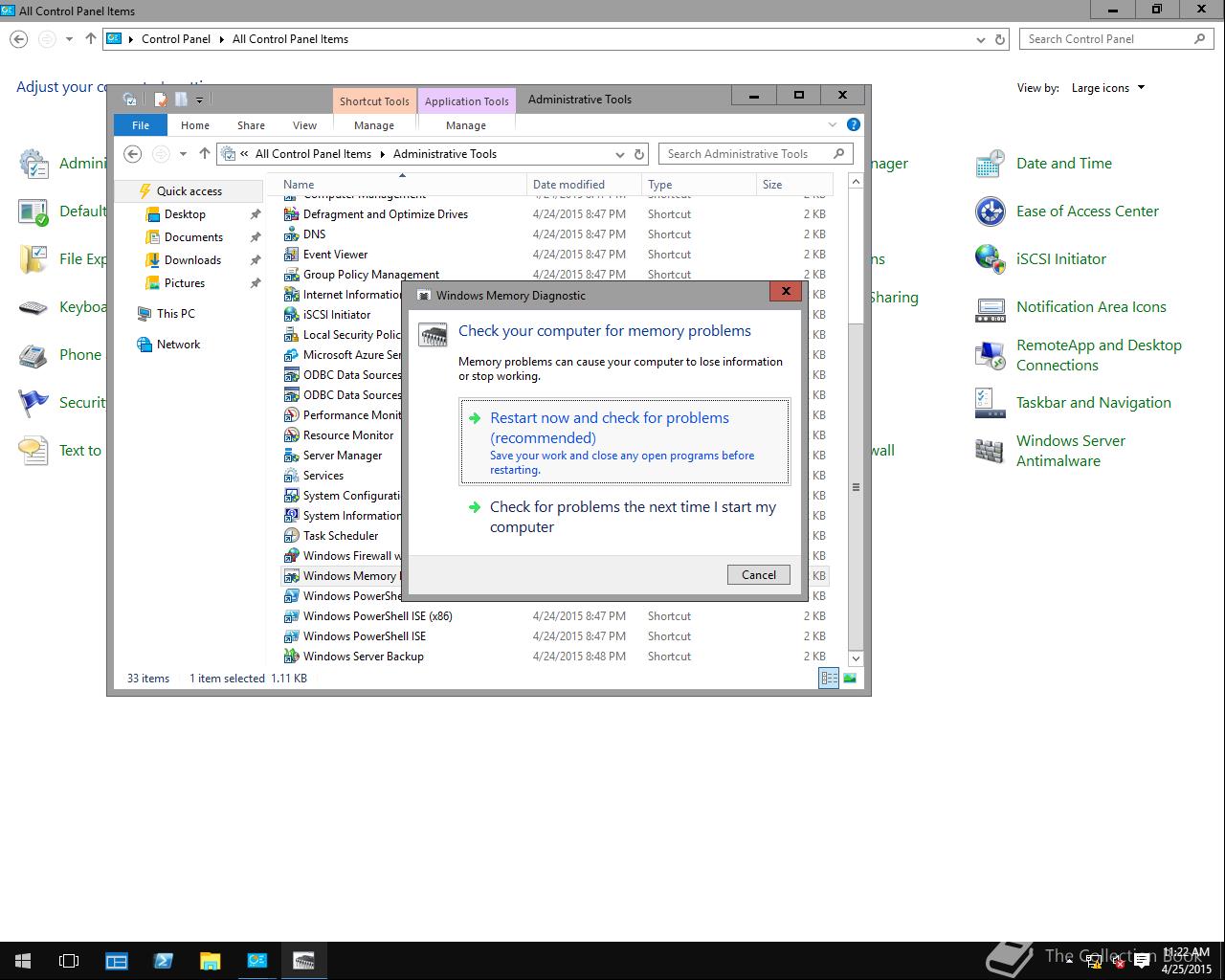Select Pictures in the navigation pane

(x=185, y=283)
